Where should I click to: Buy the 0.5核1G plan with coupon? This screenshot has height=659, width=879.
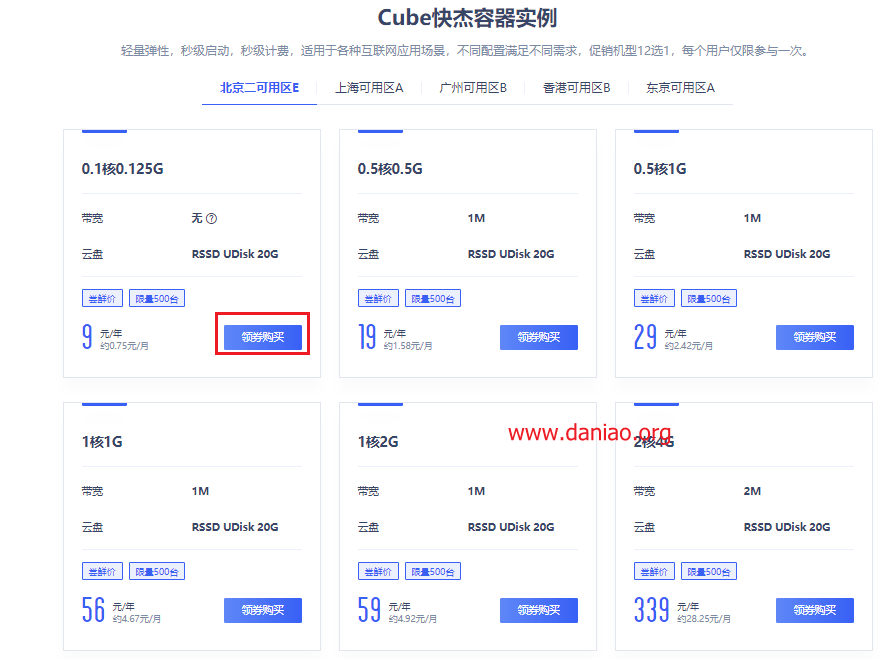tap(814, 337)
